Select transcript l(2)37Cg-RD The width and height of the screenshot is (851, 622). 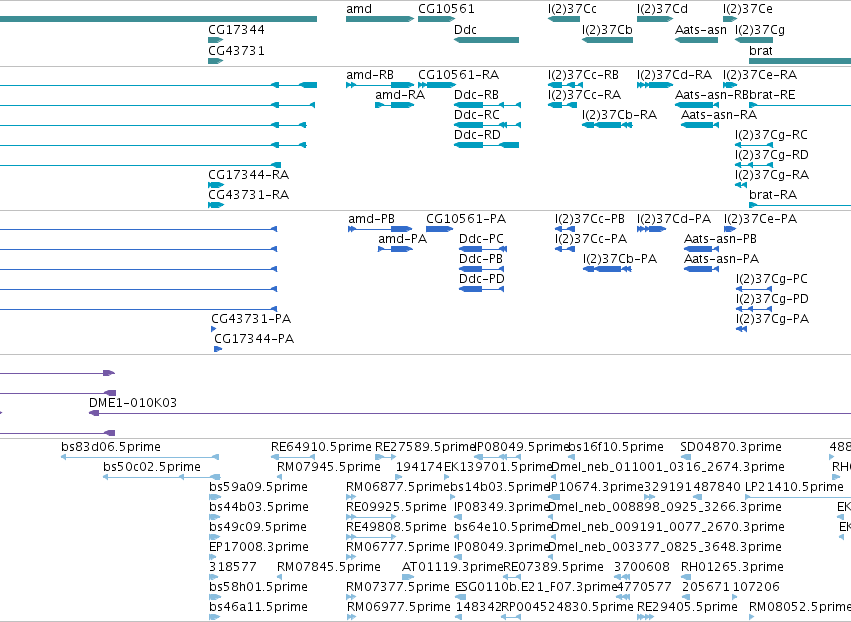(x=772, y=155)
